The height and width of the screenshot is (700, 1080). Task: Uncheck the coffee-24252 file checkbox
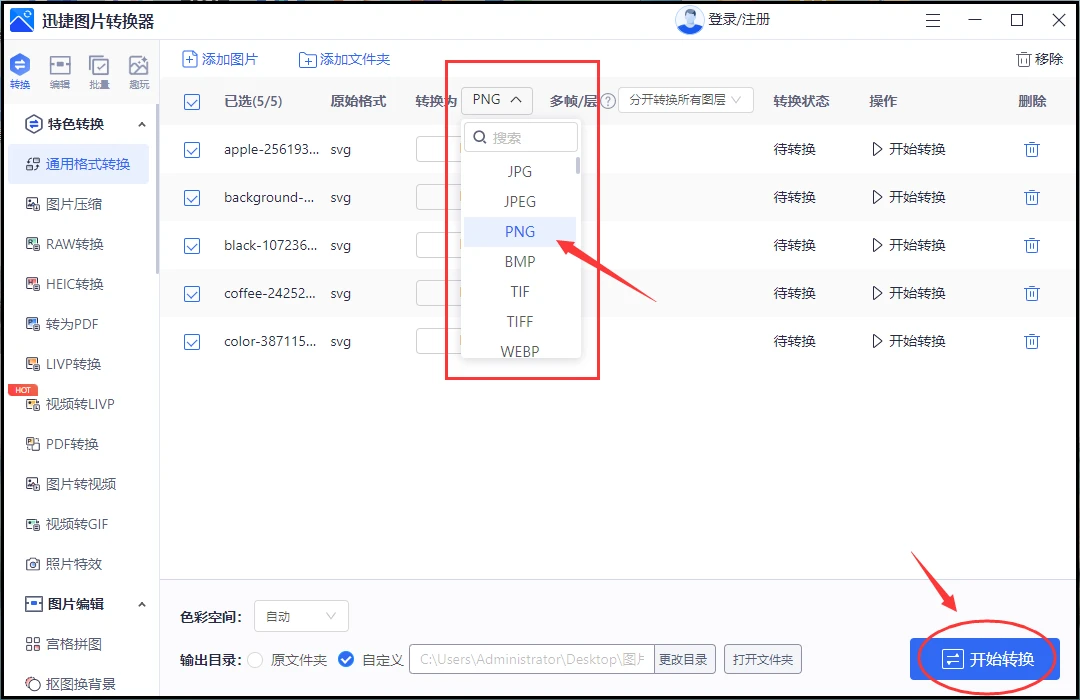tap(192, 294)
